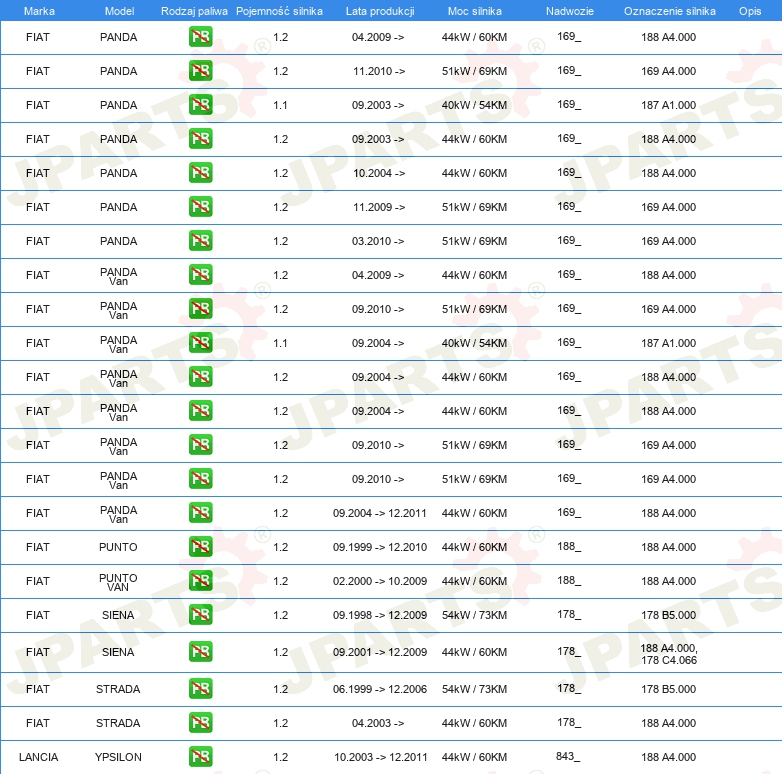782x774 pixels.
Task: Click fuel icon in LANCIA YPSILON row
Action: coord(200,757)
